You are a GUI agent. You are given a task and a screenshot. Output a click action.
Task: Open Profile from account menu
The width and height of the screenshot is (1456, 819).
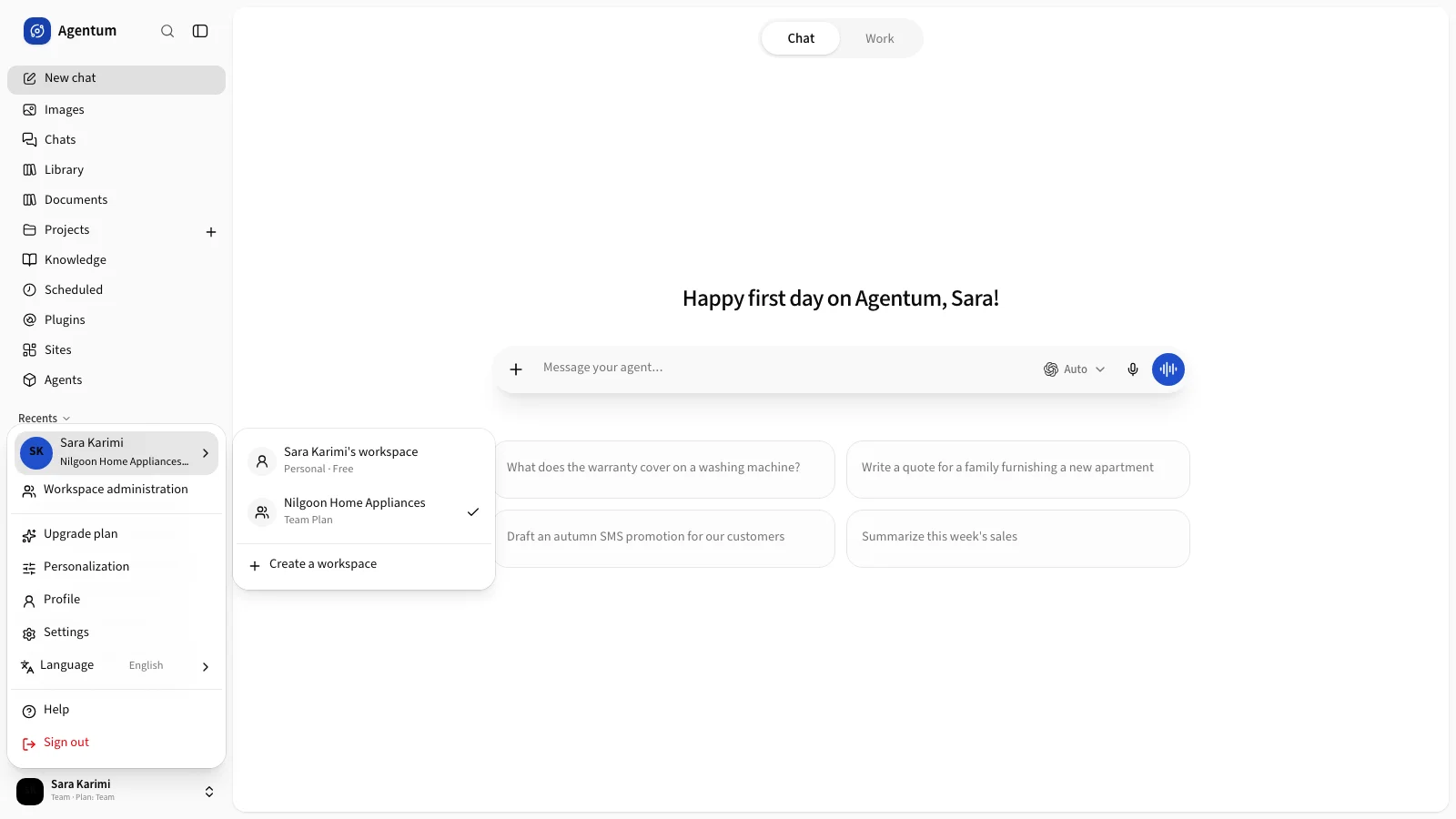click(x=116, y=600)
